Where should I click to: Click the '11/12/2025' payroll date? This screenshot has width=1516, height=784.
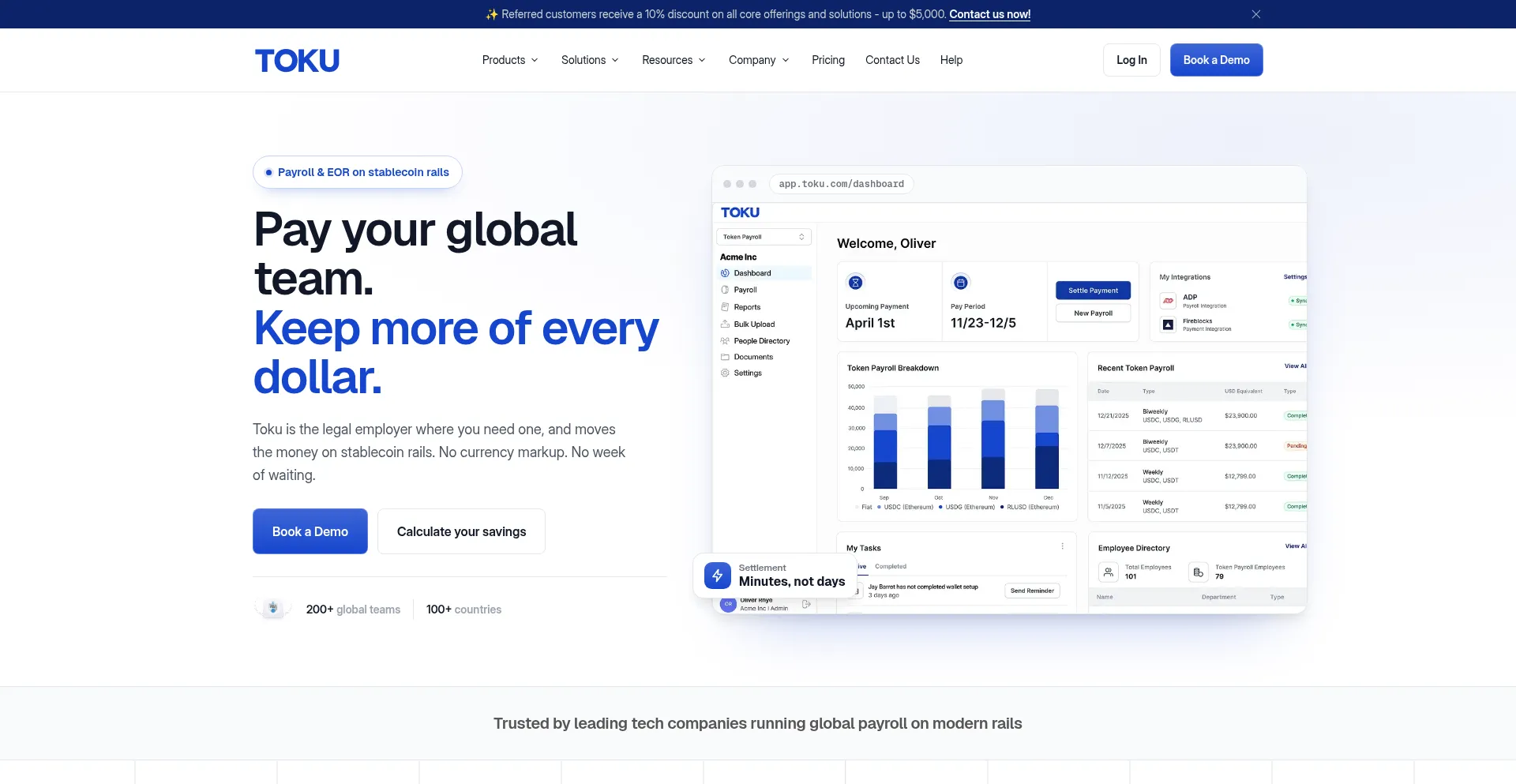[x=1113, y=477]
